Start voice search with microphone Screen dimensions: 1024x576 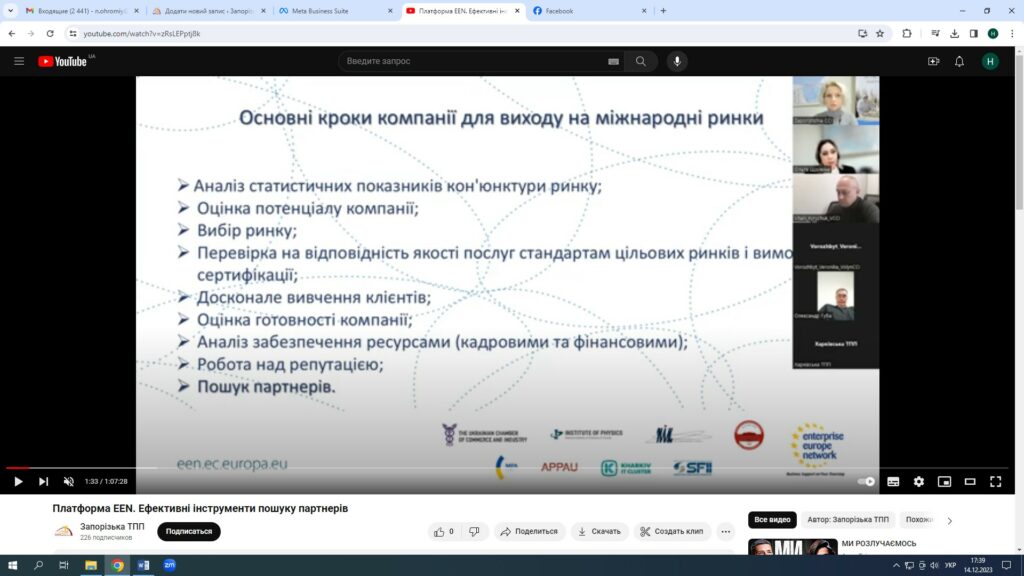(x=677, y=61)
